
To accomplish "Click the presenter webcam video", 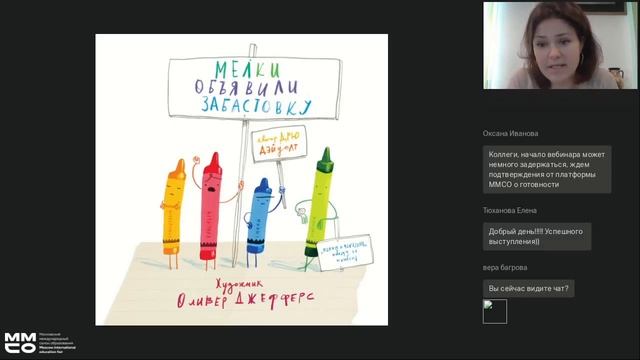I will pyautogui.click(x=560, y=45).
